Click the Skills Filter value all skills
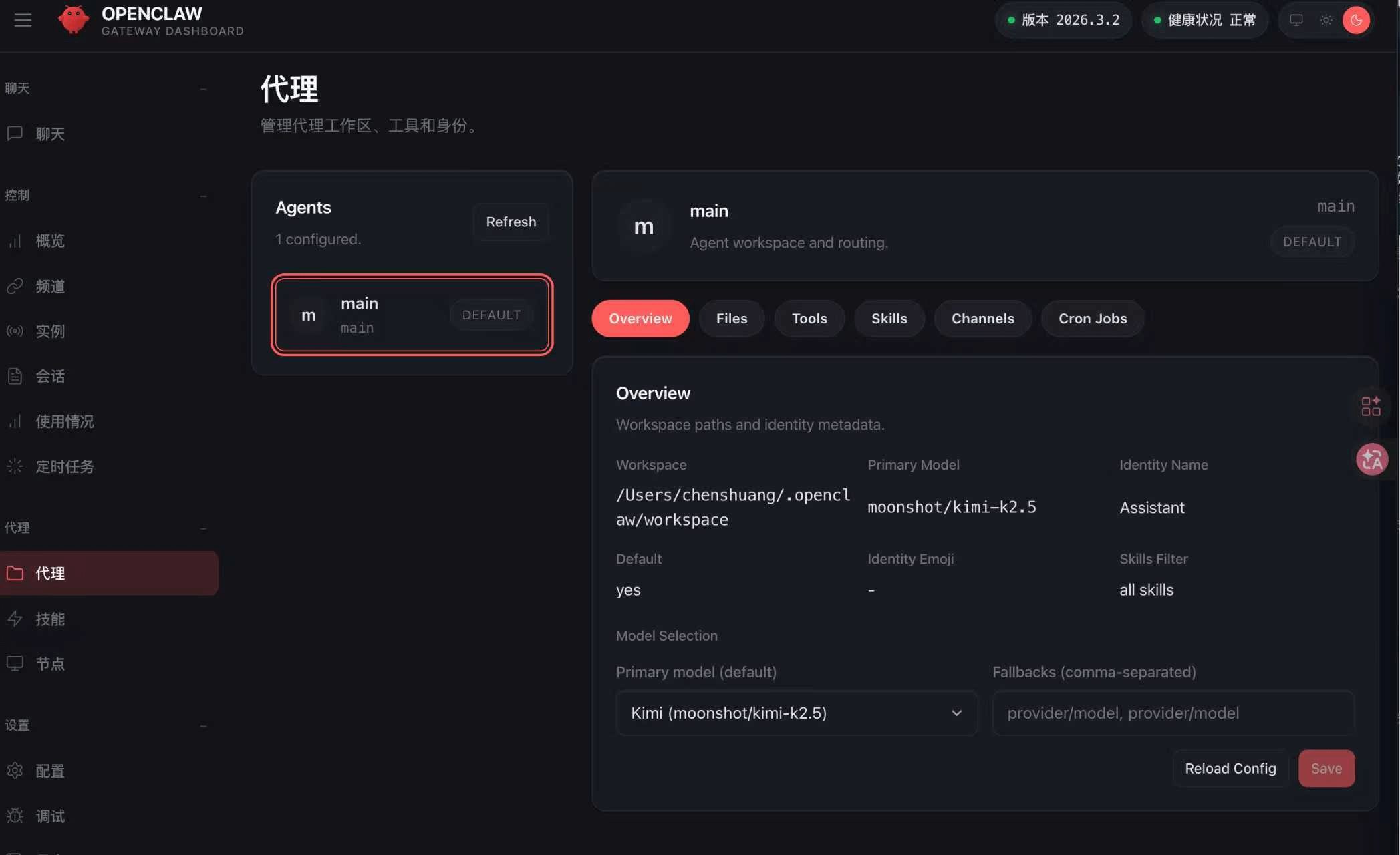1400x855 pixels. [x=1147, y=590]
